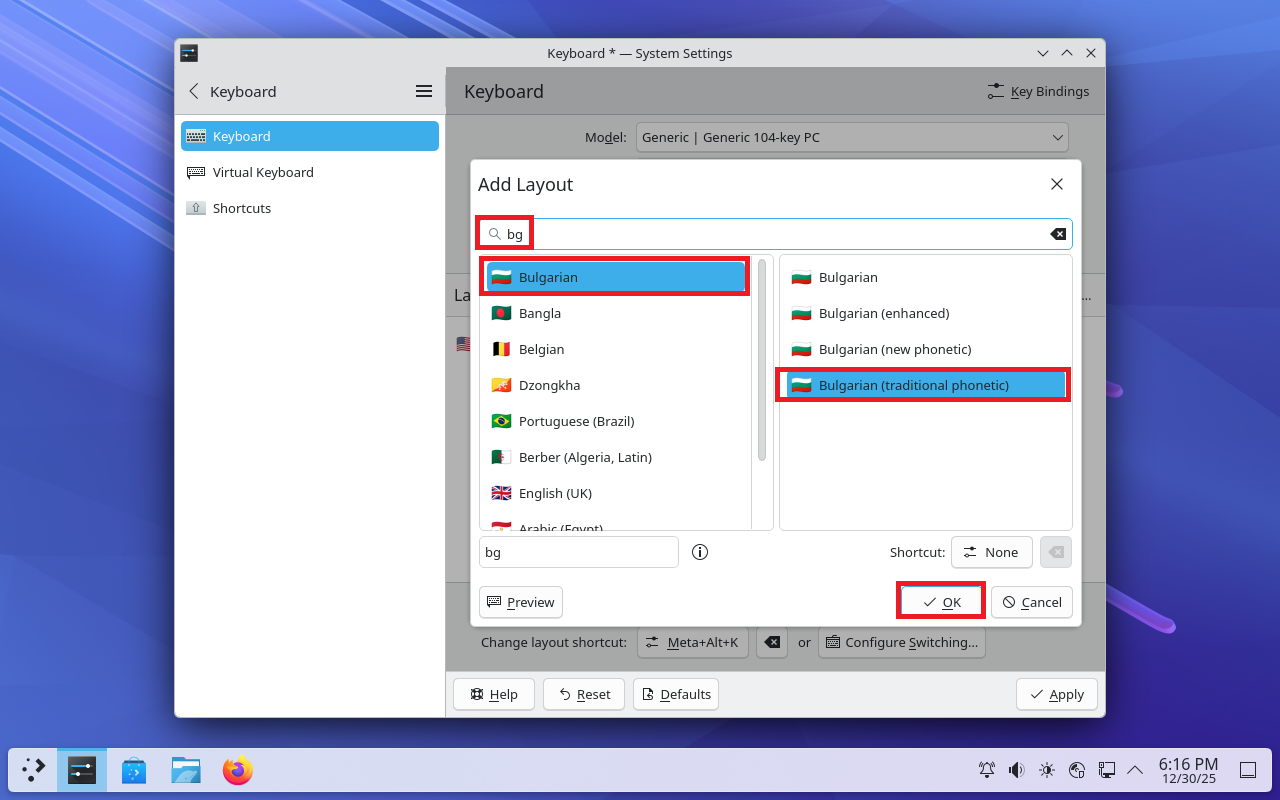Confirm the layout with OK
Viewport: 1280px width, 800px height.
(941, 602)
